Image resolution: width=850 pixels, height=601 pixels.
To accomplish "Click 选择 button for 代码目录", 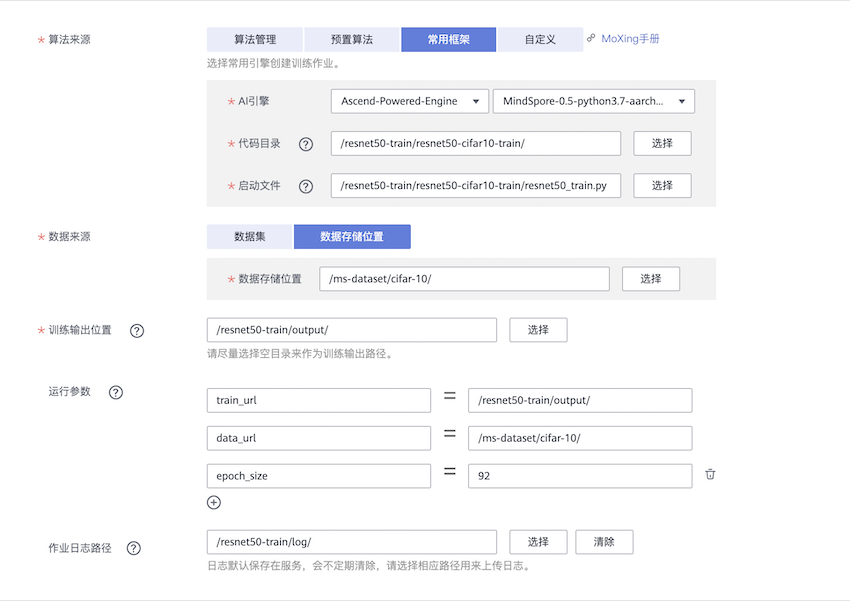I will click(662, 143).
